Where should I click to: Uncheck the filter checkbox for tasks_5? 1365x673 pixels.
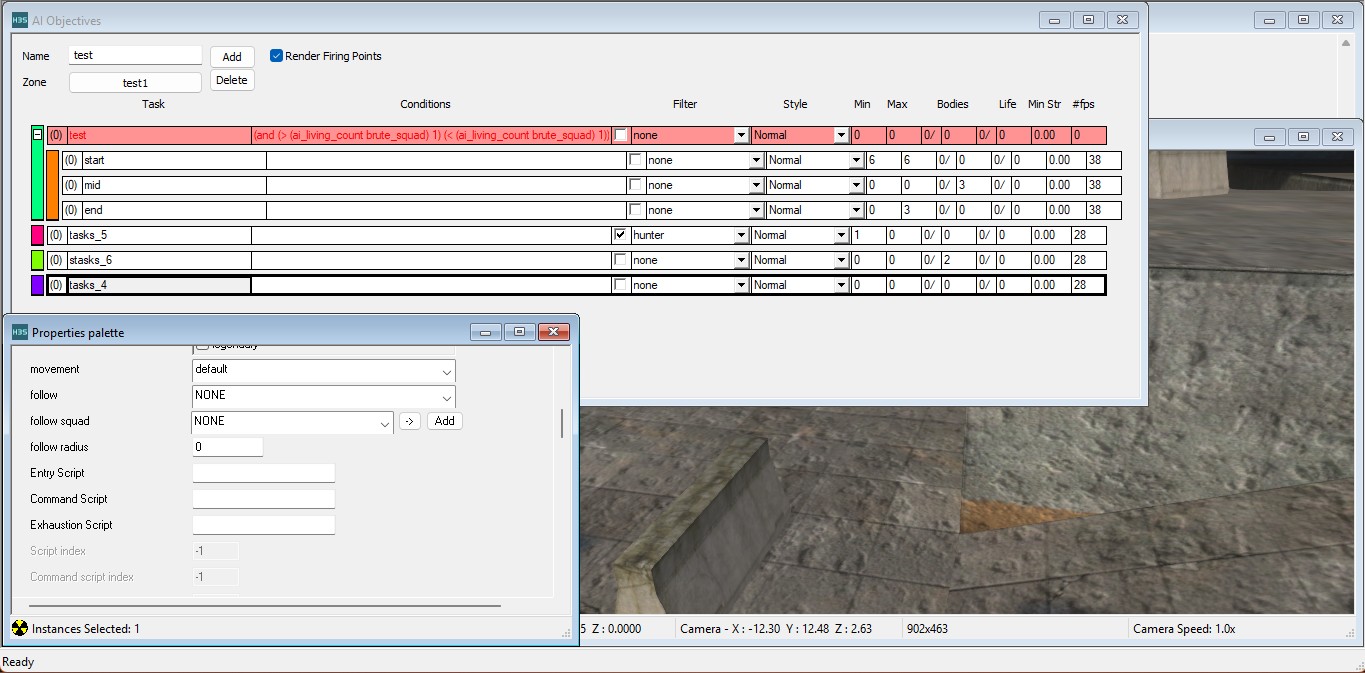pos(621,235)
